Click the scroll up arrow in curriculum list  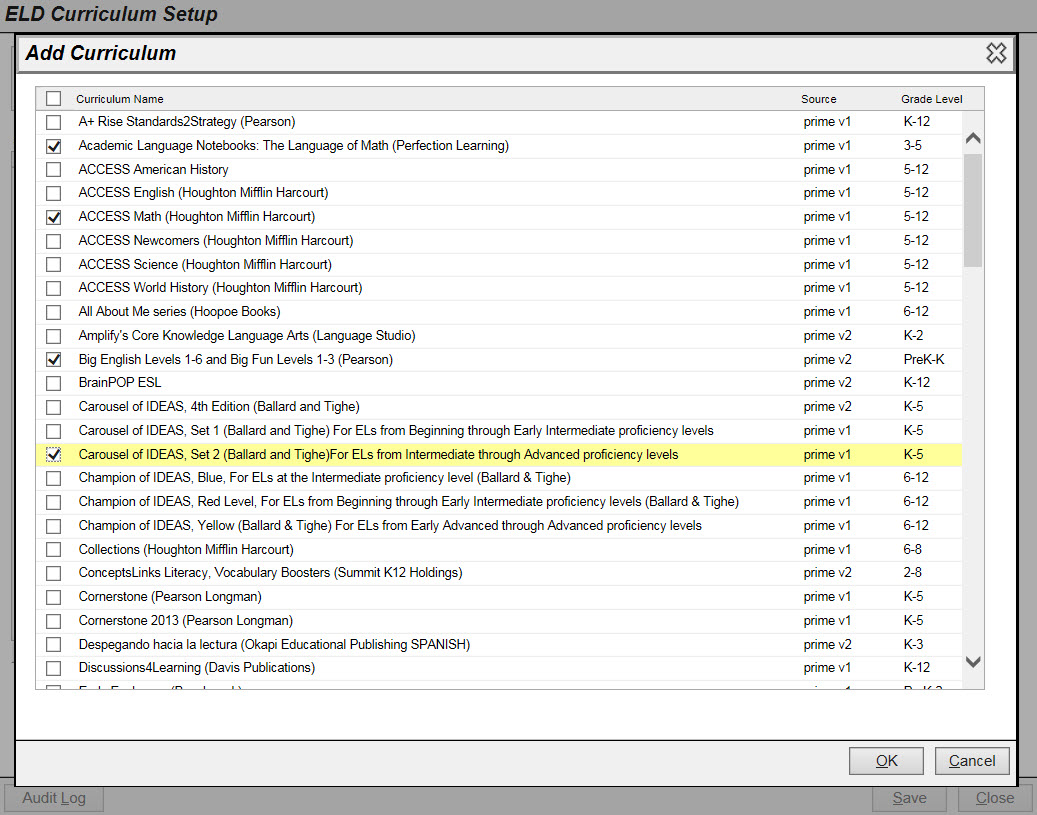[973, 138]
